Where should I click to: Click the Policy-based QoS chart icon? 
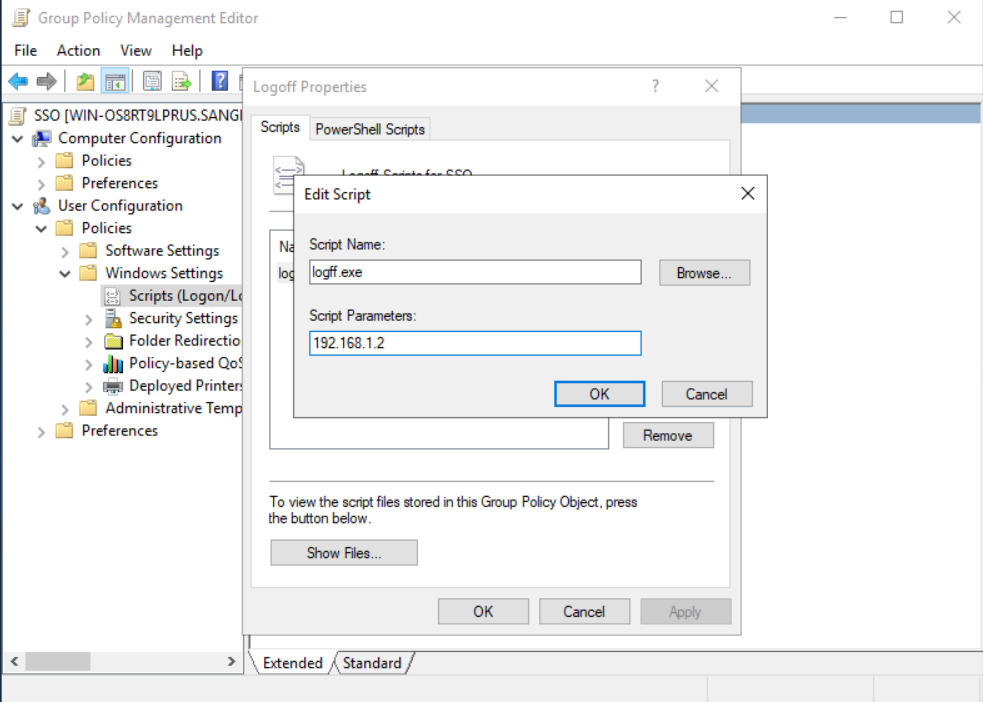coord(113,363)
